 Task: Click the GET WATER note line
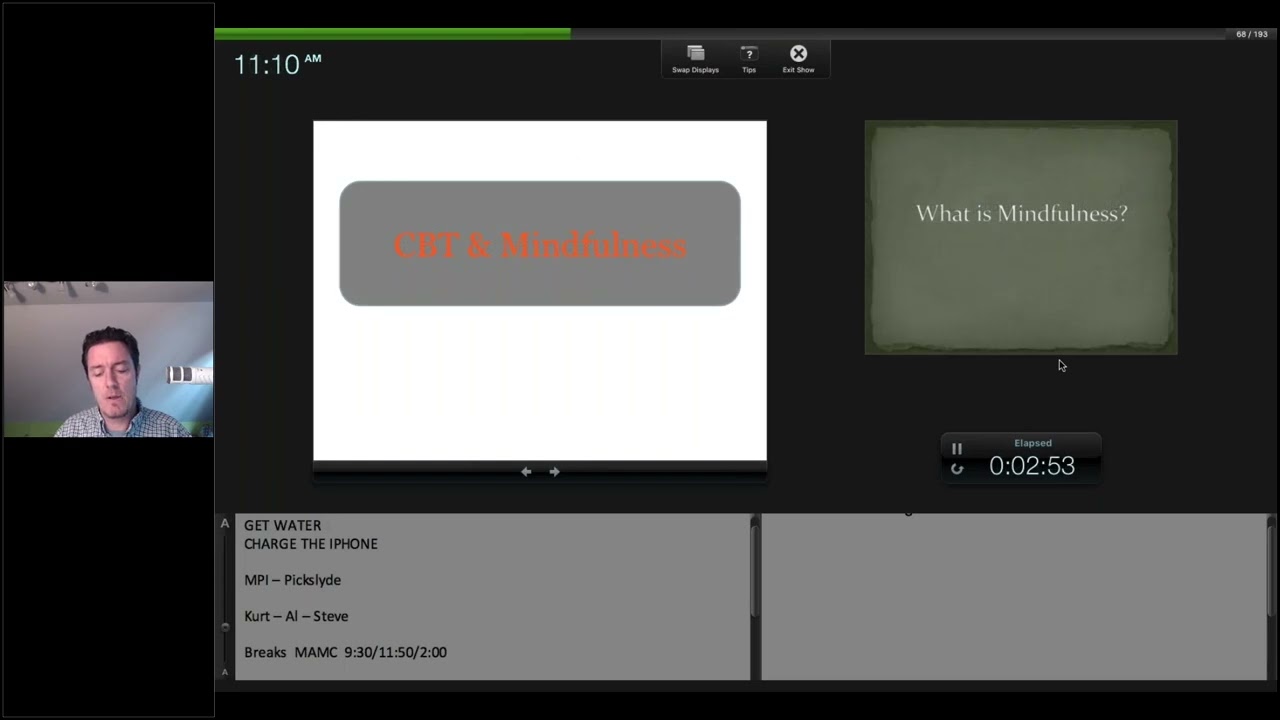coord(283,525)
